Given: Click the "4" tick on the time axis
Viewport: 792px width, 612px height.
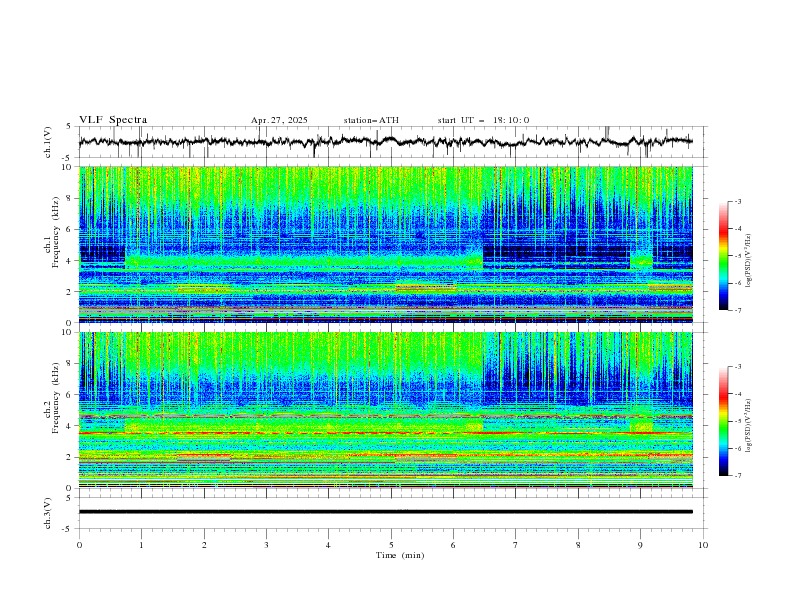Looking at the screenshot, I should (x=328, y=545).
